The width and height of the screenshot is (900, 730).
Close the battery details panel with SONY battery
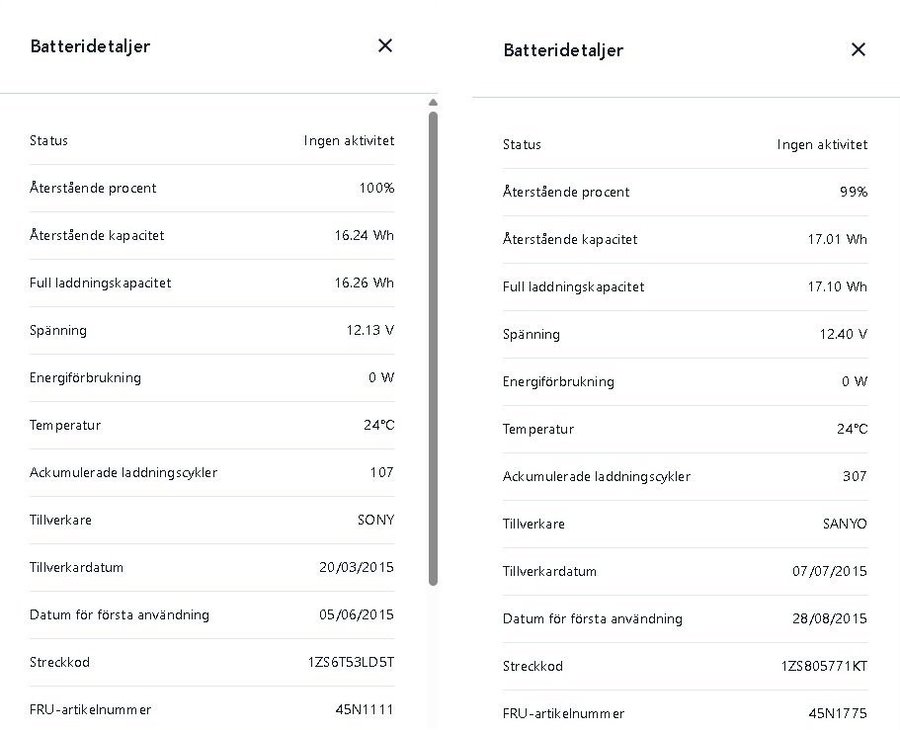point(385,46)
